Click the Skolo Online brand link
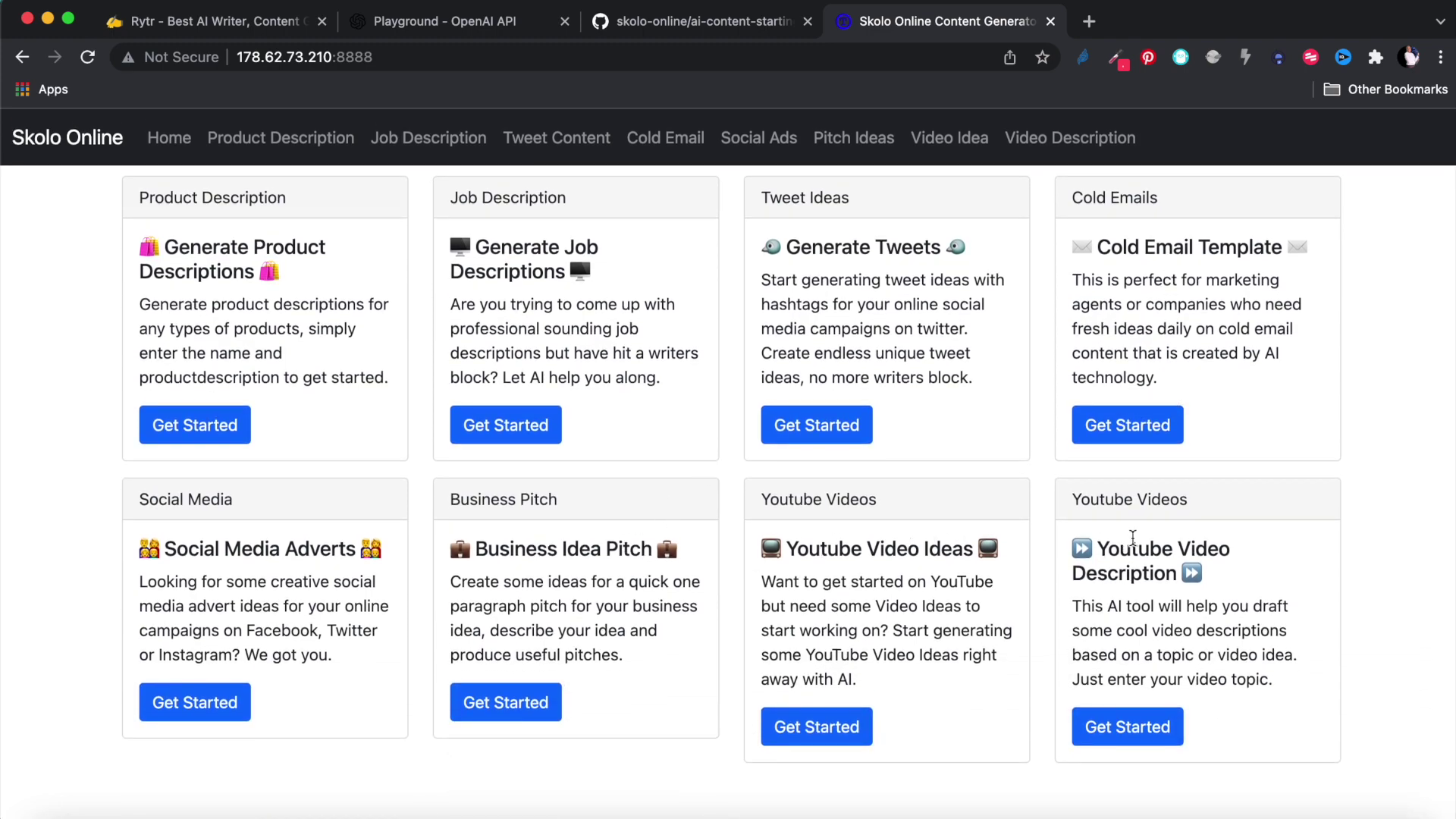1456x819 pixels. pos(67,138)
